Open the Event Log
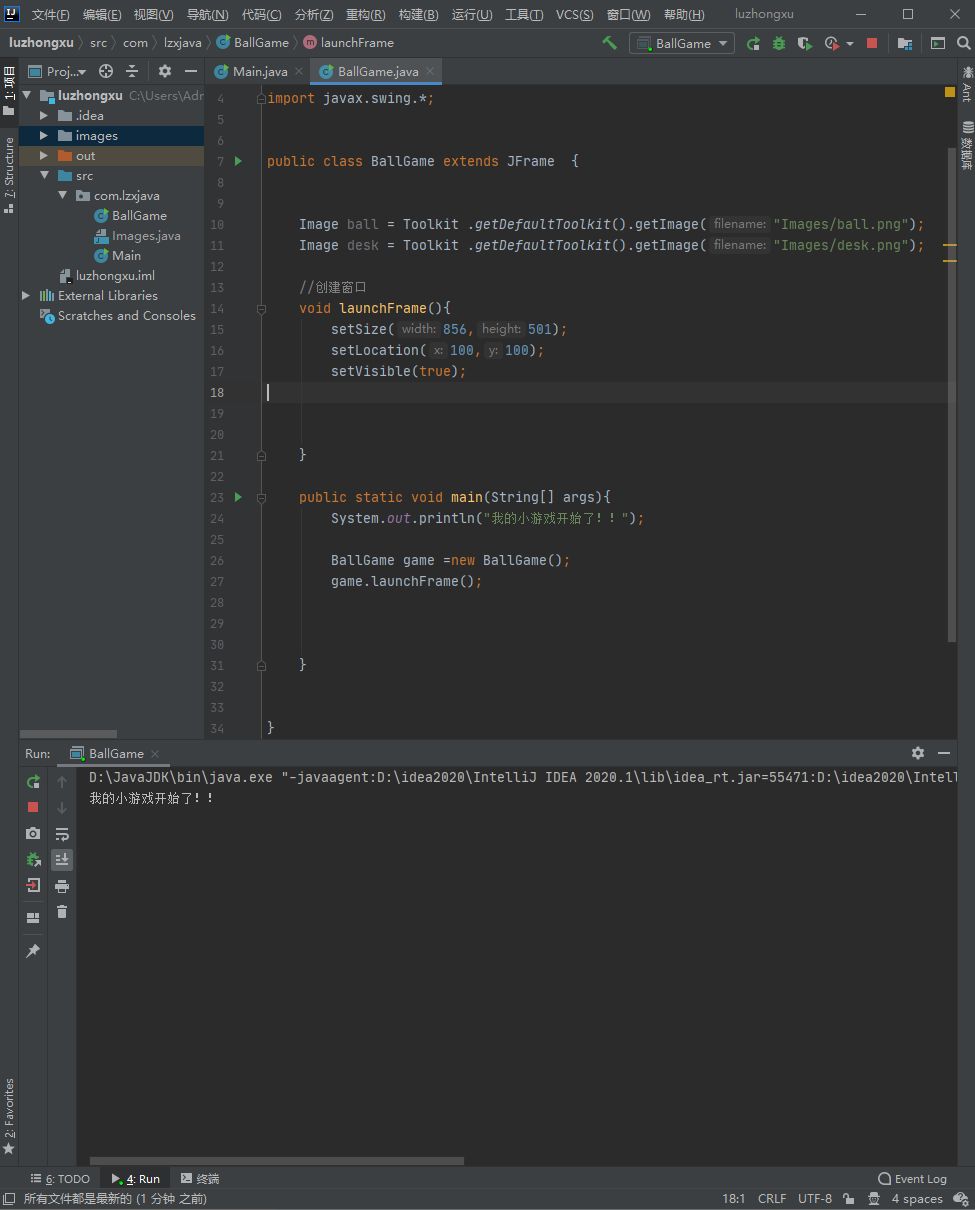 912,1179
